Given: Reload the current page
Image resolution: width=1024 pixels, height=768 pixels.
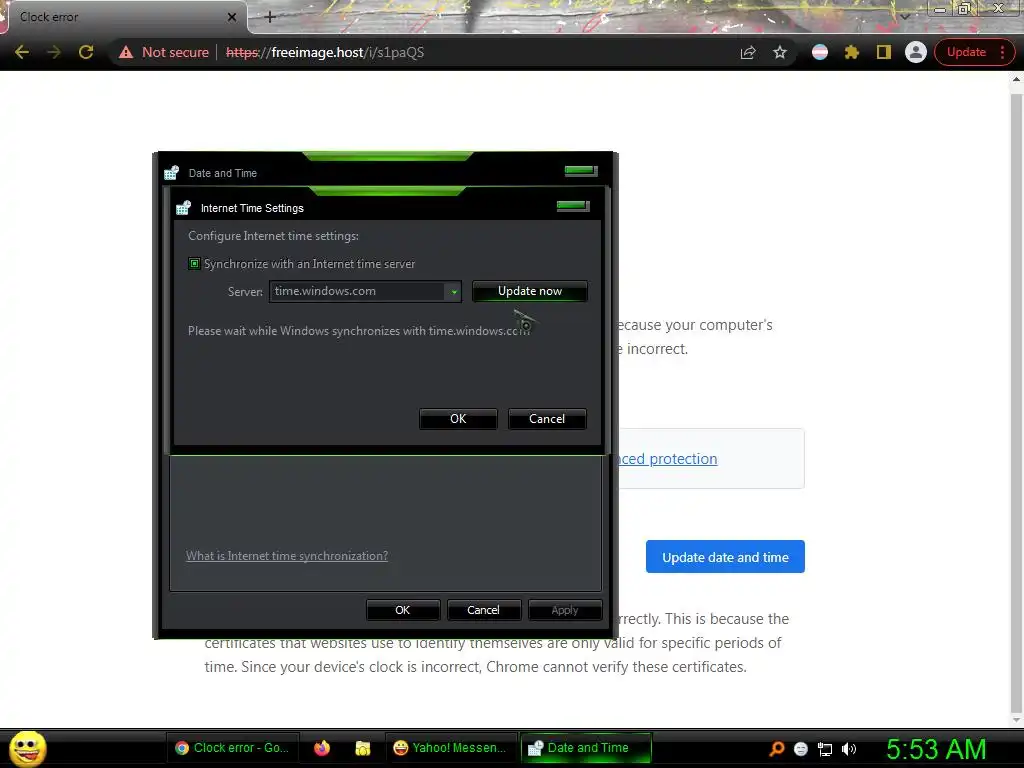Looking at the screenshot, I should click(86, 52).
